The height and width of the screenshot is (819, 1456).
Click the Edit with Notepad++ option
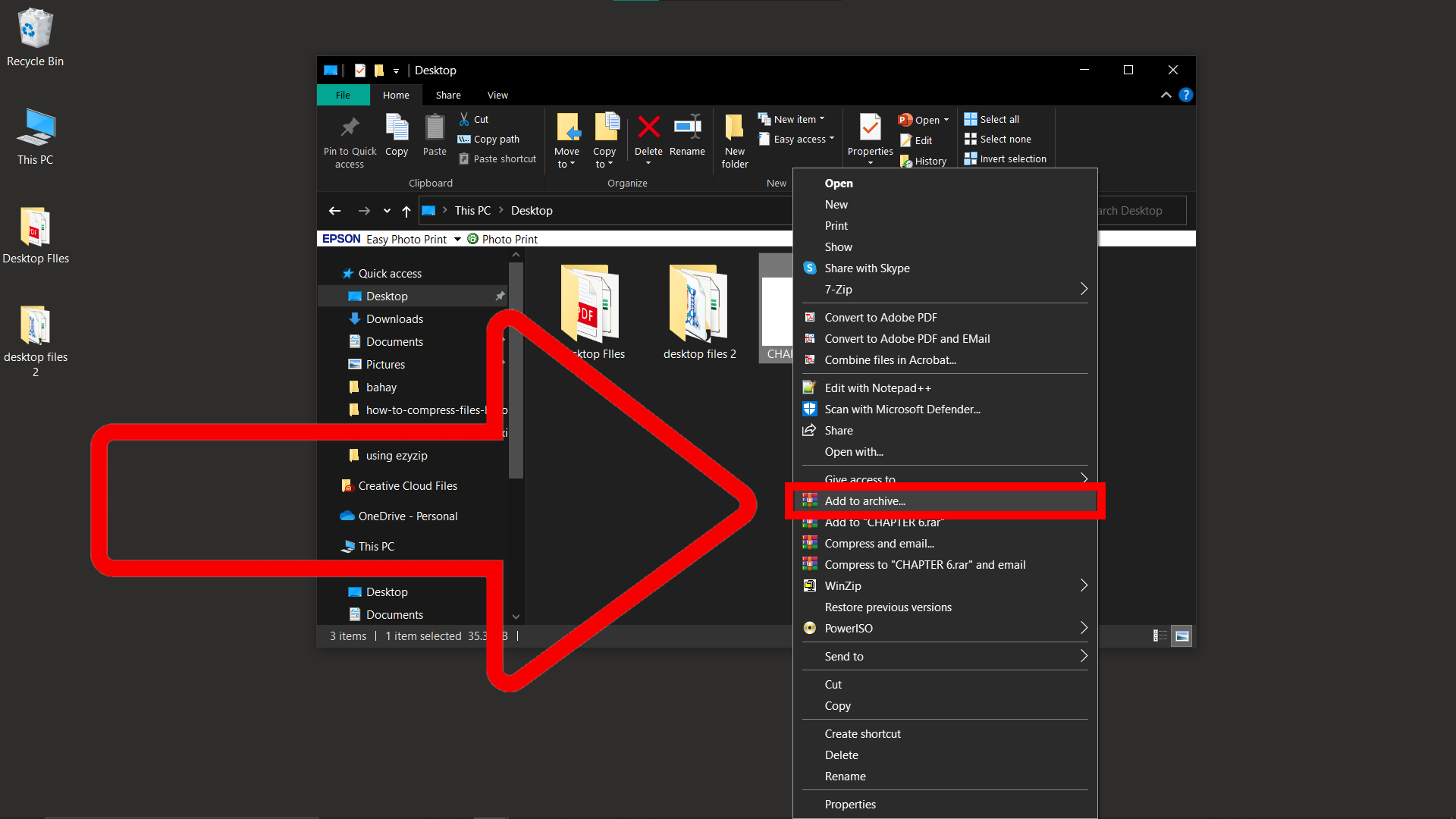click(x=879, y=387)
